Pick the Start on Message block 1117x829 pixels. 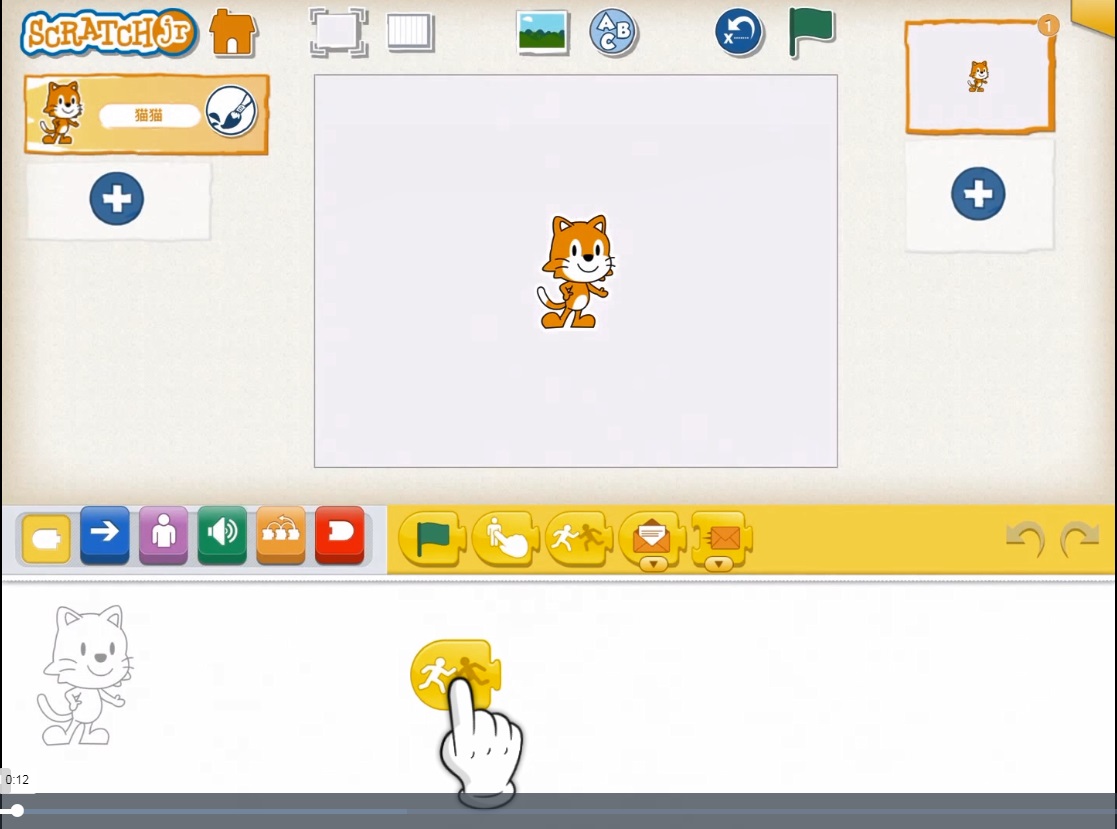(x=652, y=539)
